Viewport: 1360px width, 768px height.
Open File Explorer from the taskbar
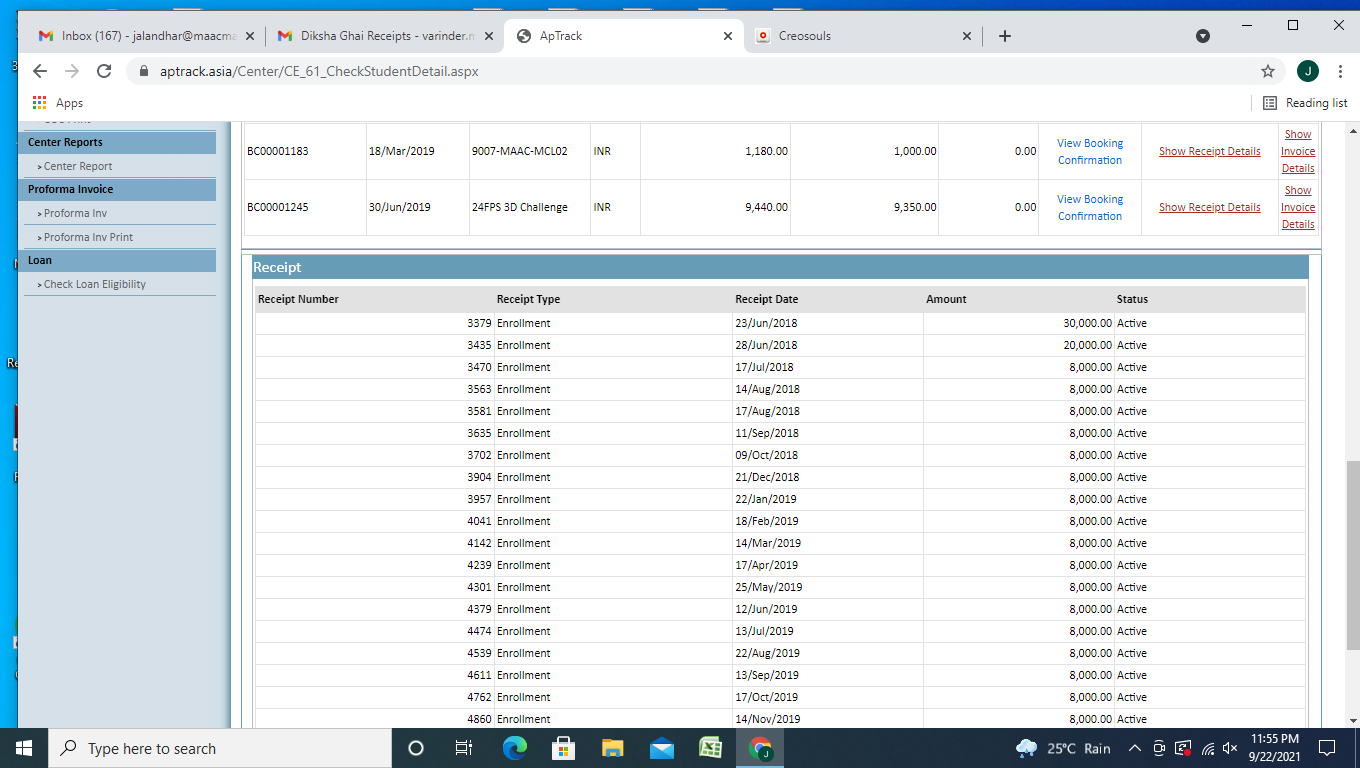pos(612,748)
